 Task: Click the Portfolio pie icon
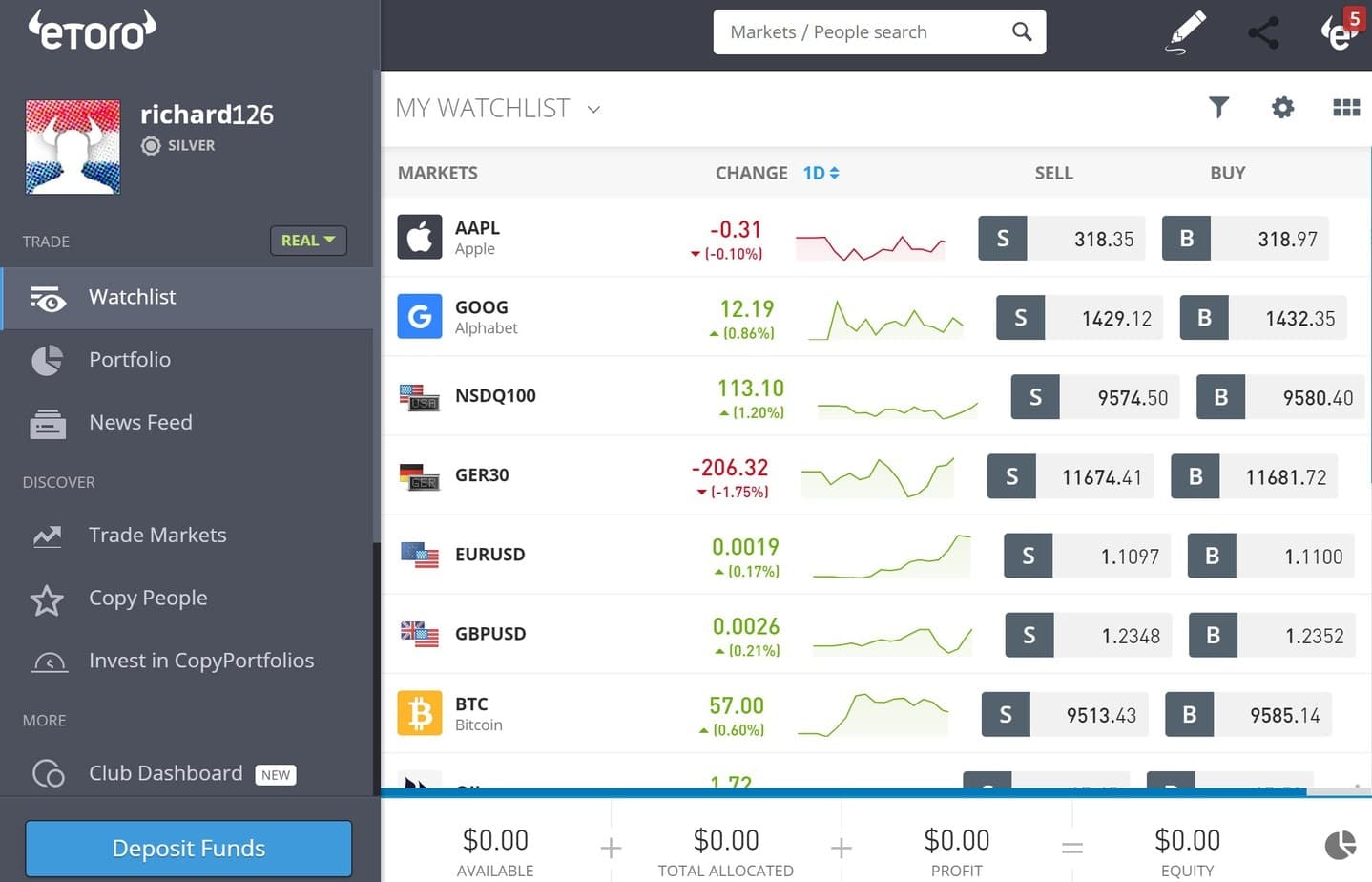click(x=47, y=361)
